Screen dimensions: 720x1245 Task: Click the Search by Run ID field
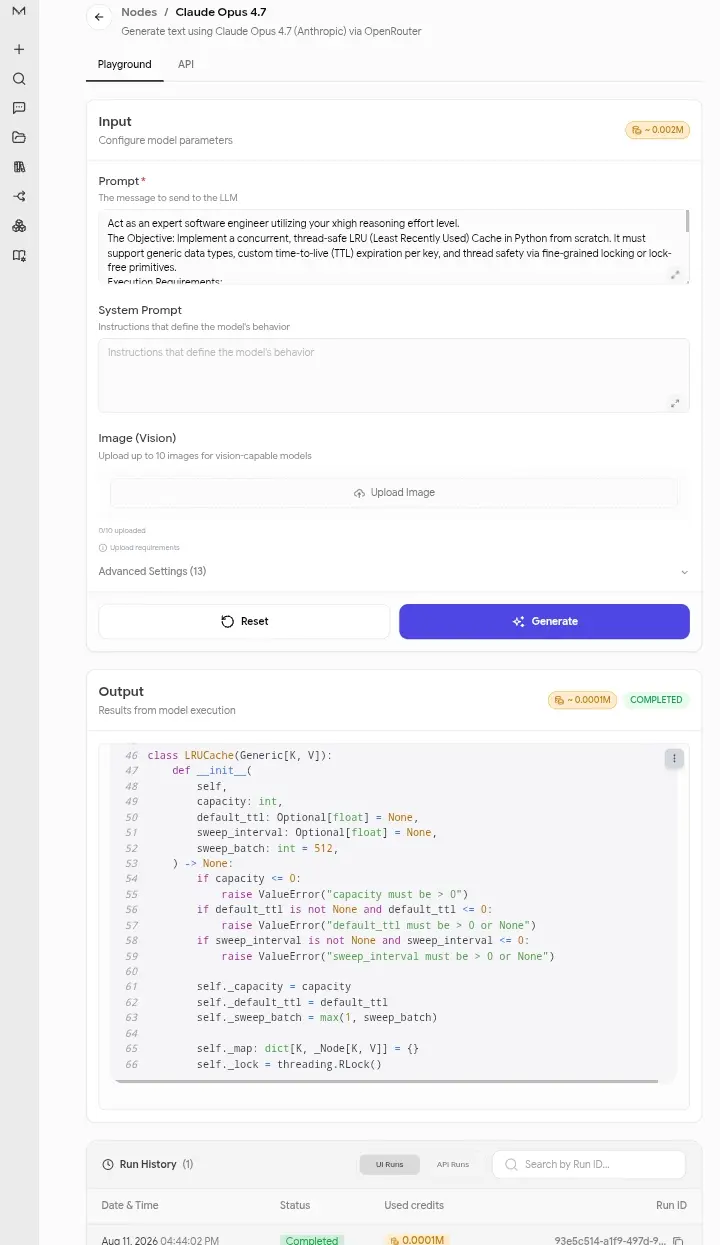[x=589, y=1164]
